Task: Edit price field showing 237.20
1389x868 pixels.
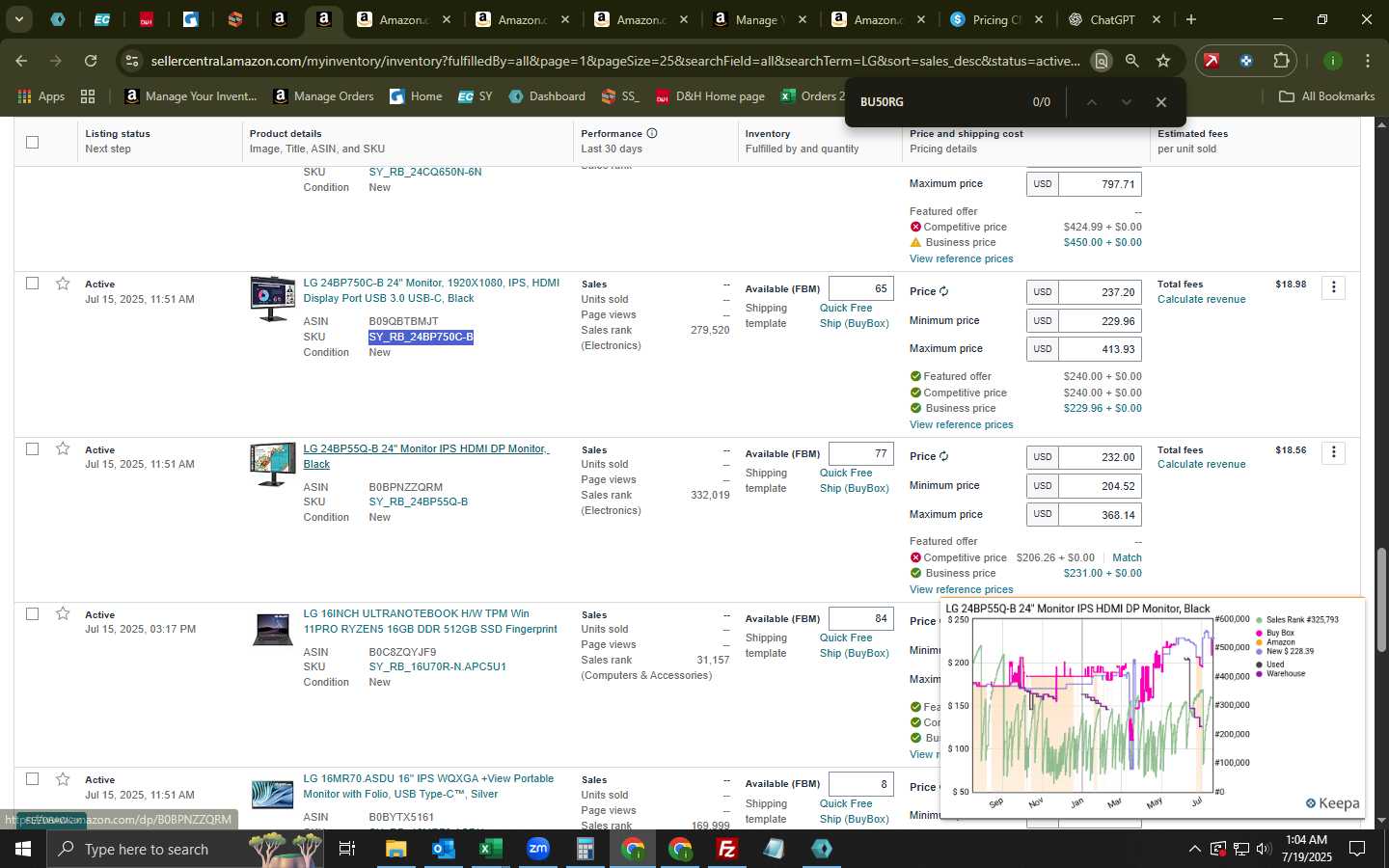Action: tap(1099, 292)
